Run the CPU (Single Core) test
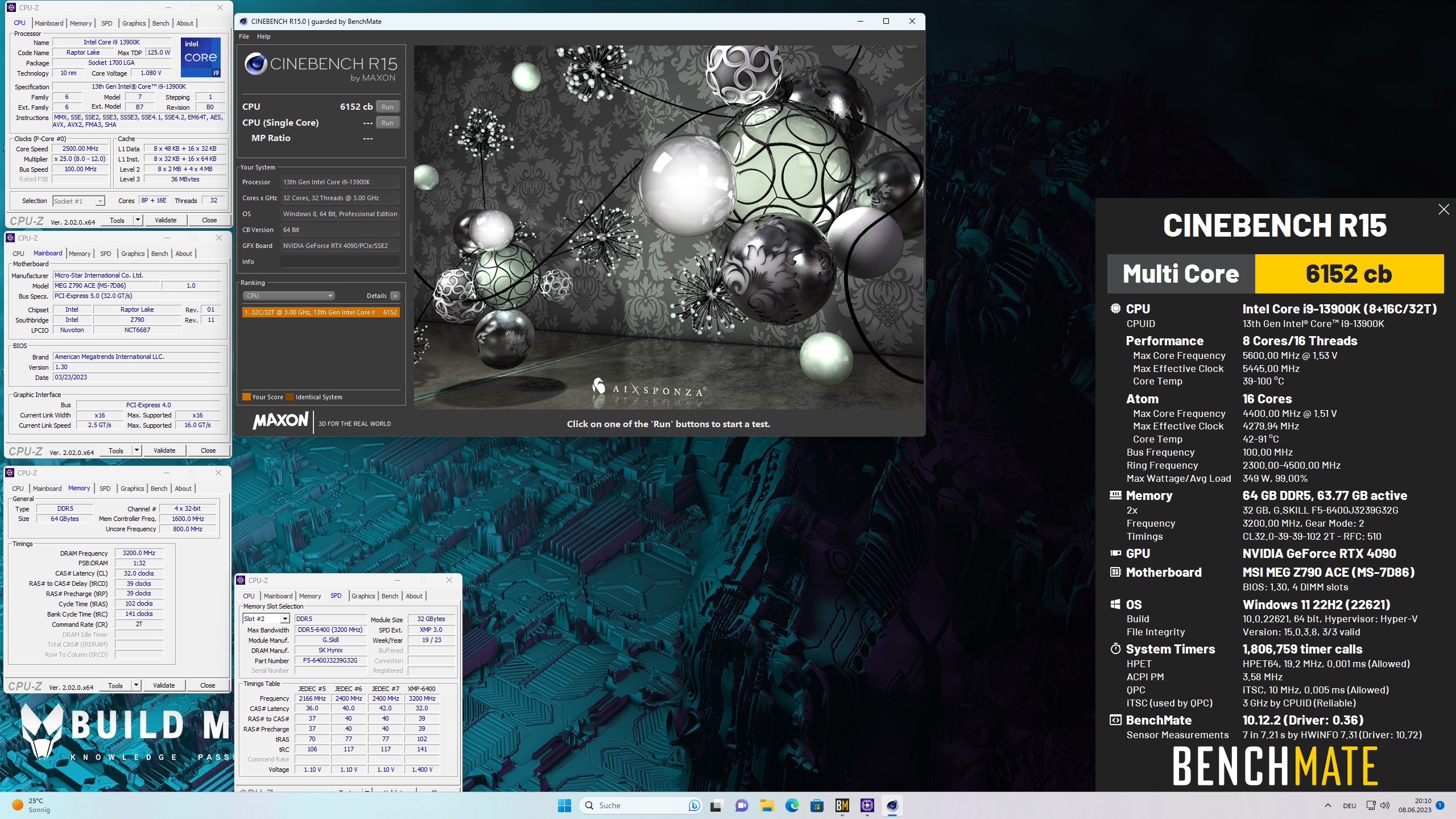1456x819 pixels. point(388,123)
